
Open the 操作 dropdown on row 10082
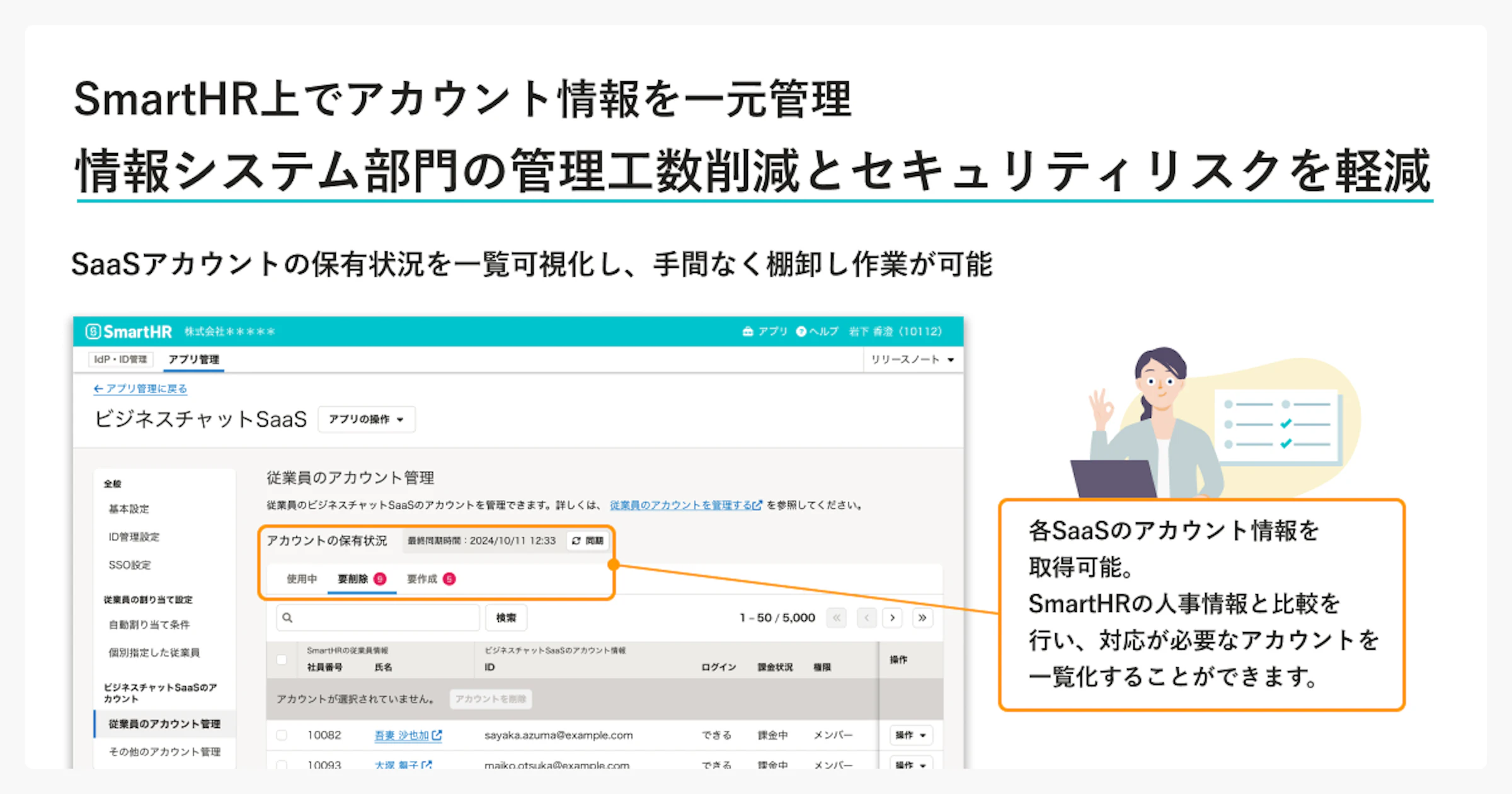[910, 735]
